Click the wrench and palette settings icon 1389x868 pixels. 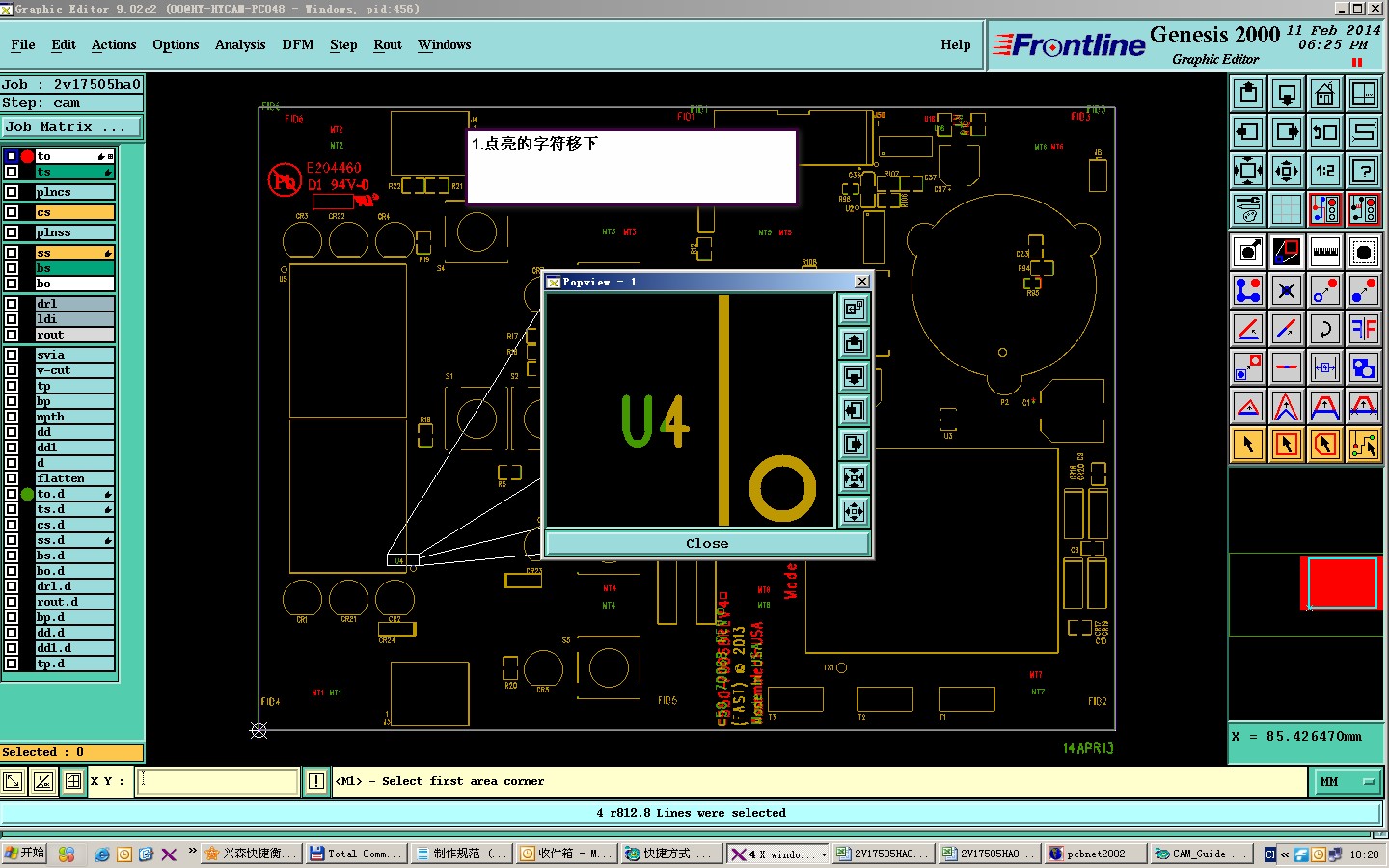(1248, 209)
